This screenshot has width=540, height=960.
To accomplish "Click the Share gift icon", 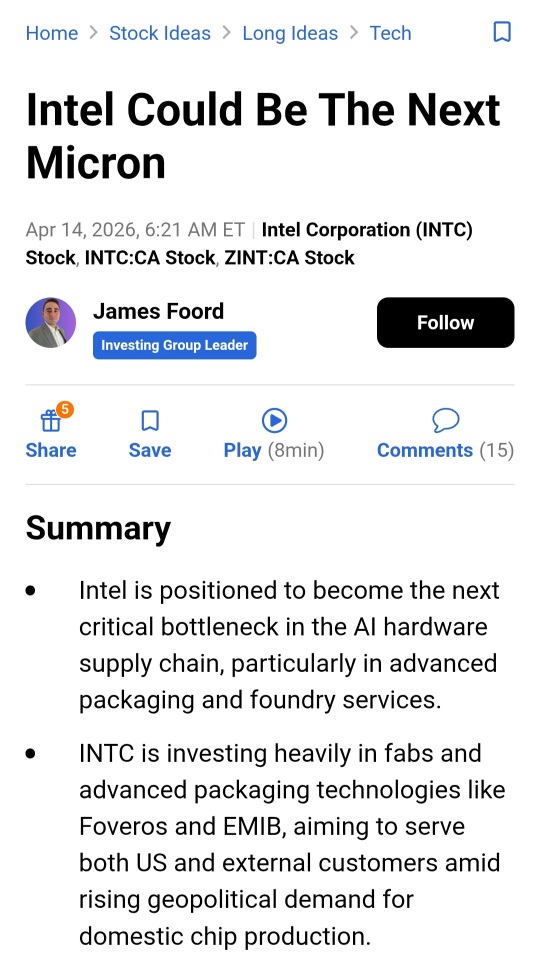I will [50, 421].
